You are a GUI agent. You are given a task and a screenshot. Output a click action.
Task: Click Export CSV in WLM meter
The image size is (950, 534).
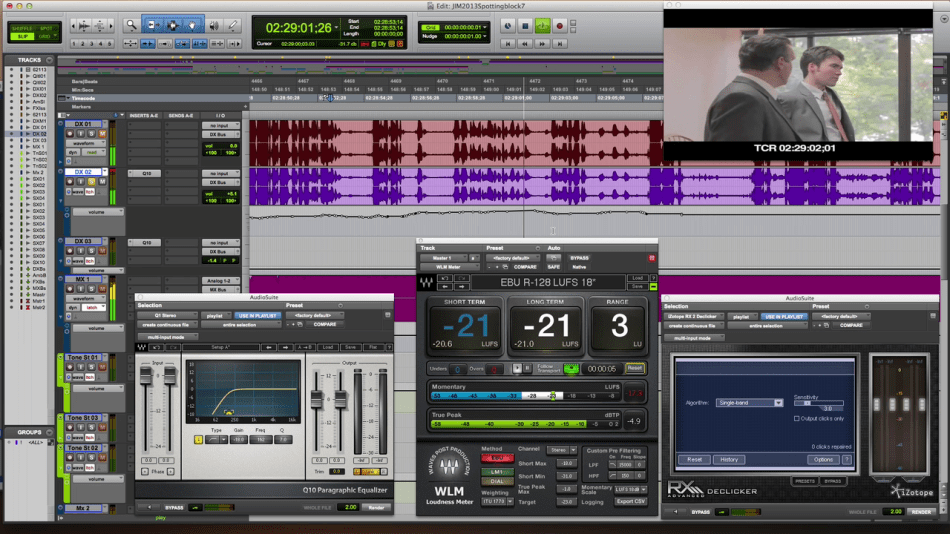630,501
